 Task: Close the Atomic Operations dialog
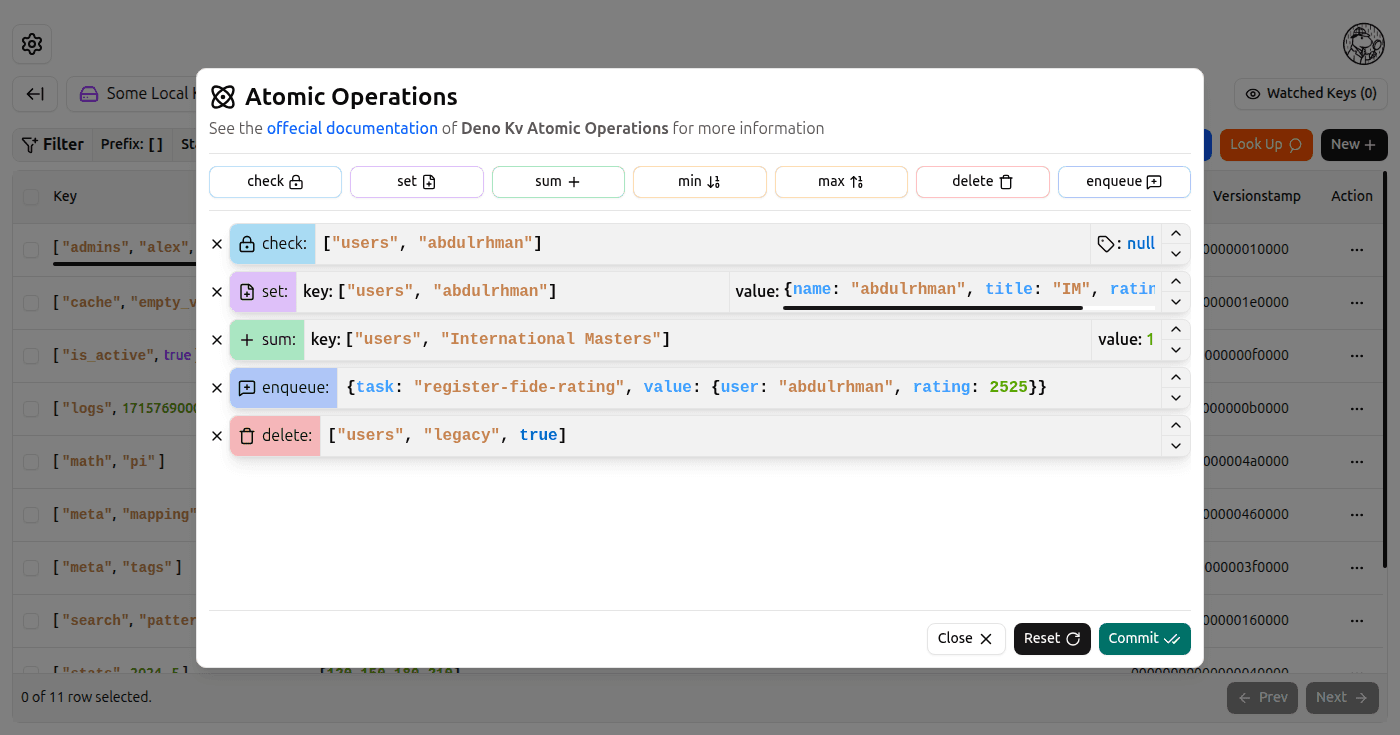point(966,639)
